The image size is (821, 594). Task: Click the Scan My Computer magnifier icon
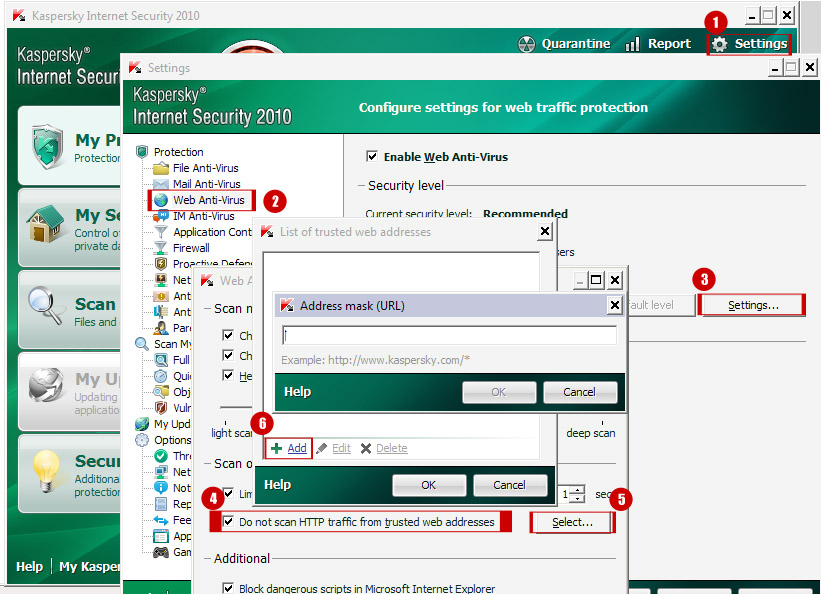click(x=142, y=344)
